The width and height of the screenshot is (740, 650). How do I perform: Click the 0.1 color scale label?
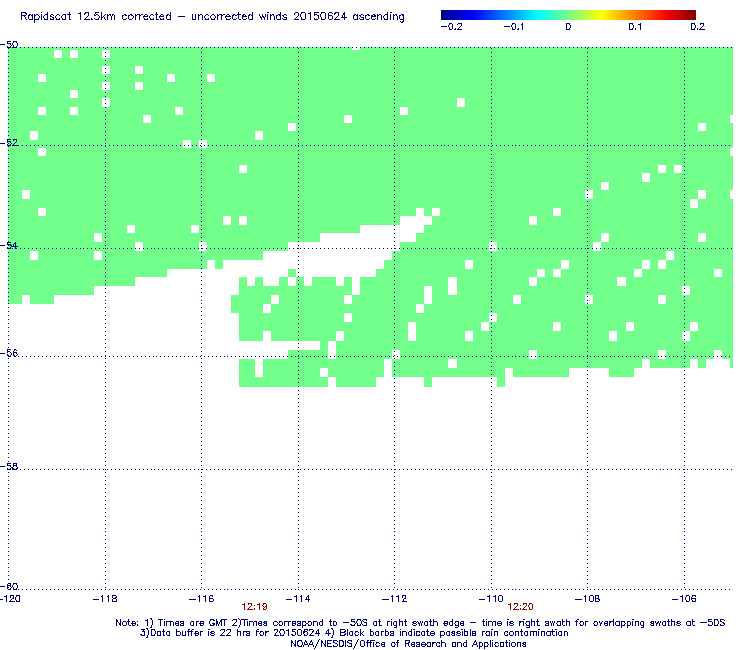pos(635,27)
